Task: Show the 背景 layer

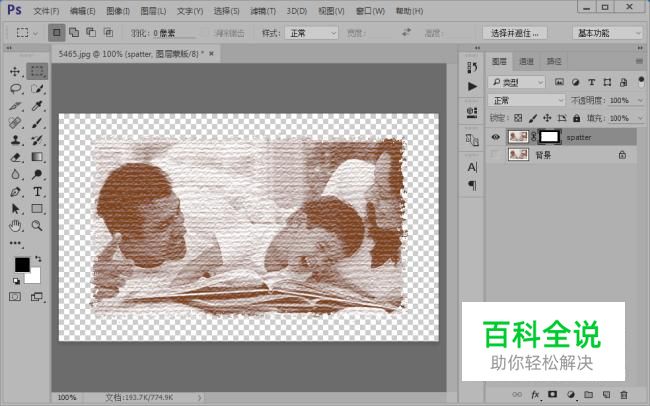Action: [495, 155]
